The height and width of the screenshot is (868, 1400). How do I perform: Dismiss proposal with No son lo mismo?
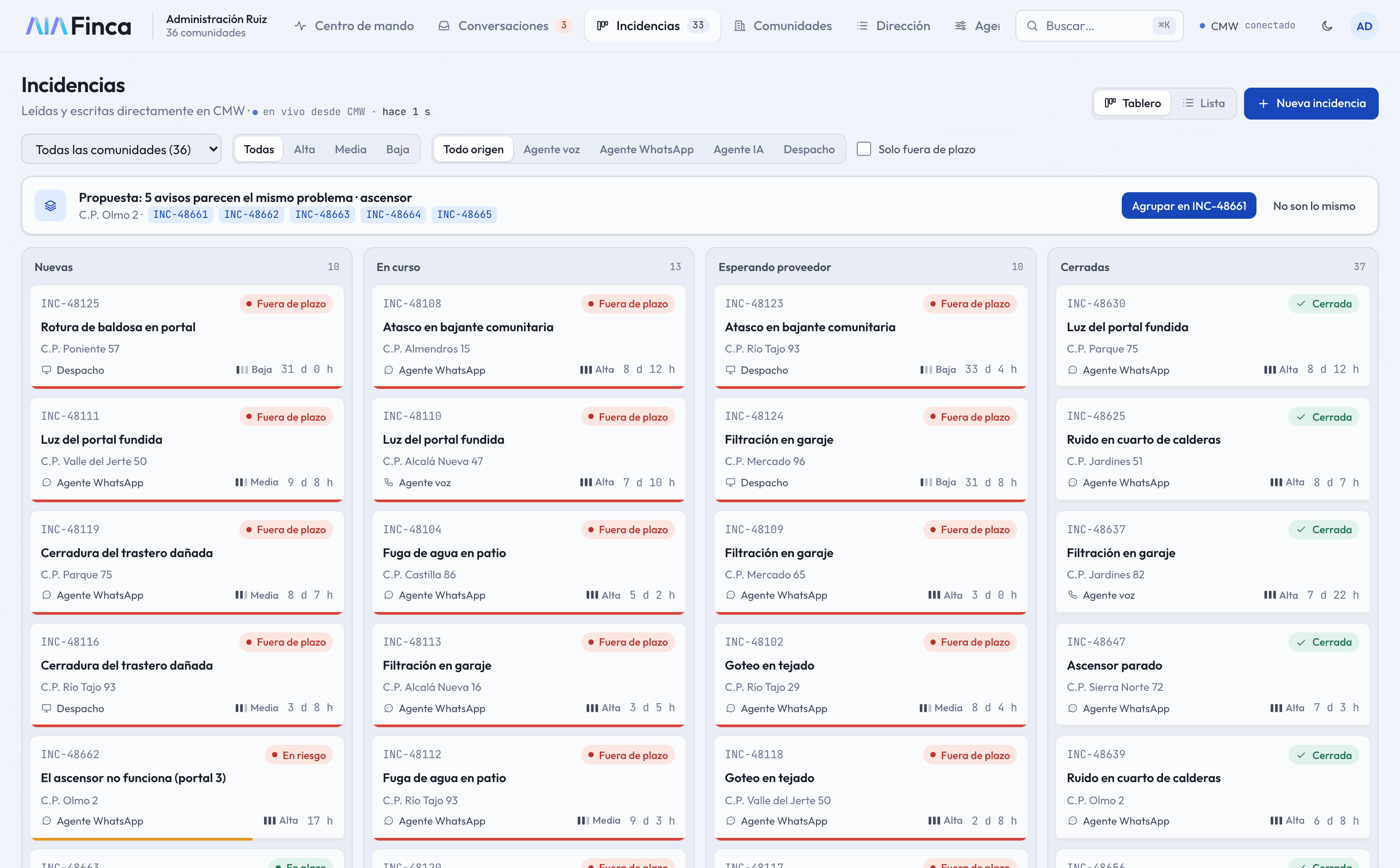click(1314, 205)
